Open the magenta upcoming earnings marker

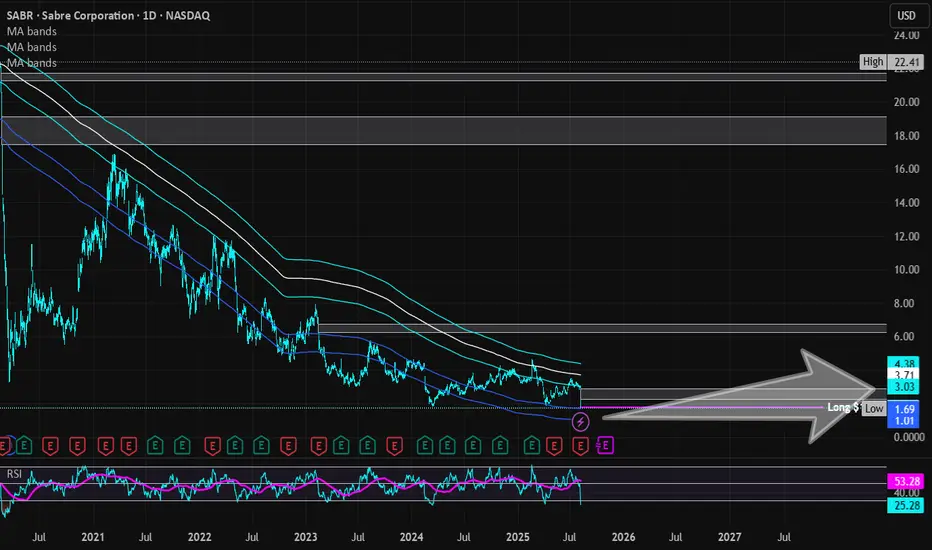605,445
